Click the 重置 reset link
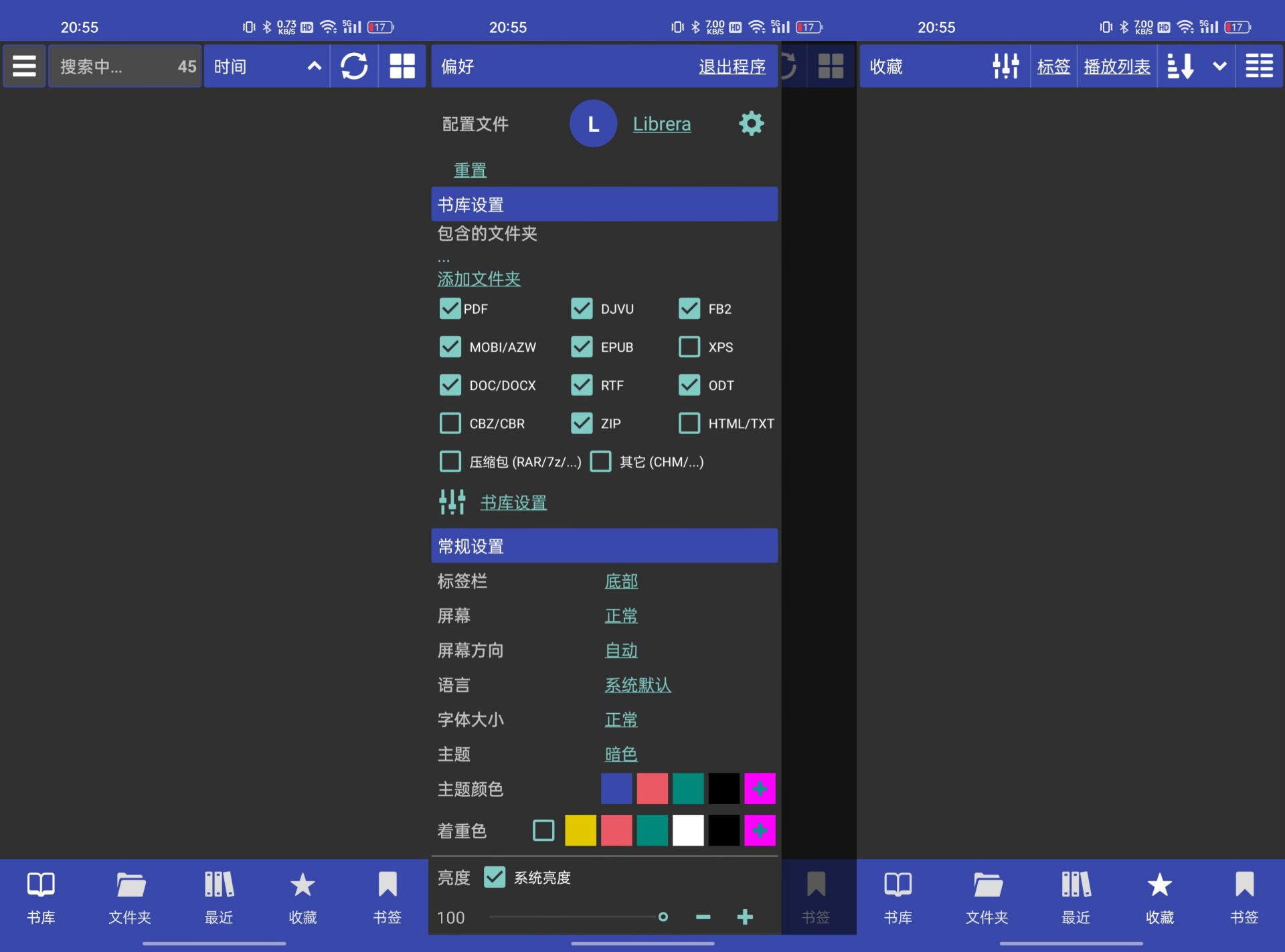Viewport: 1285px width, 952px height. coord(470,170)
